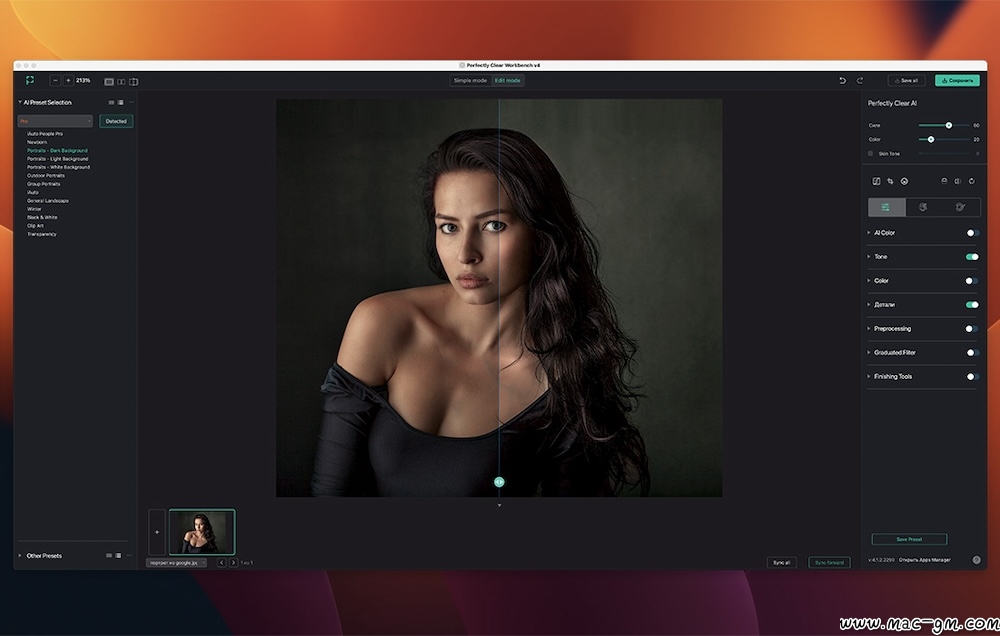Viewport: 1000px width, 636px height.
Task: Expand the Other Presets panel
Action: click(x=20, y=556)
